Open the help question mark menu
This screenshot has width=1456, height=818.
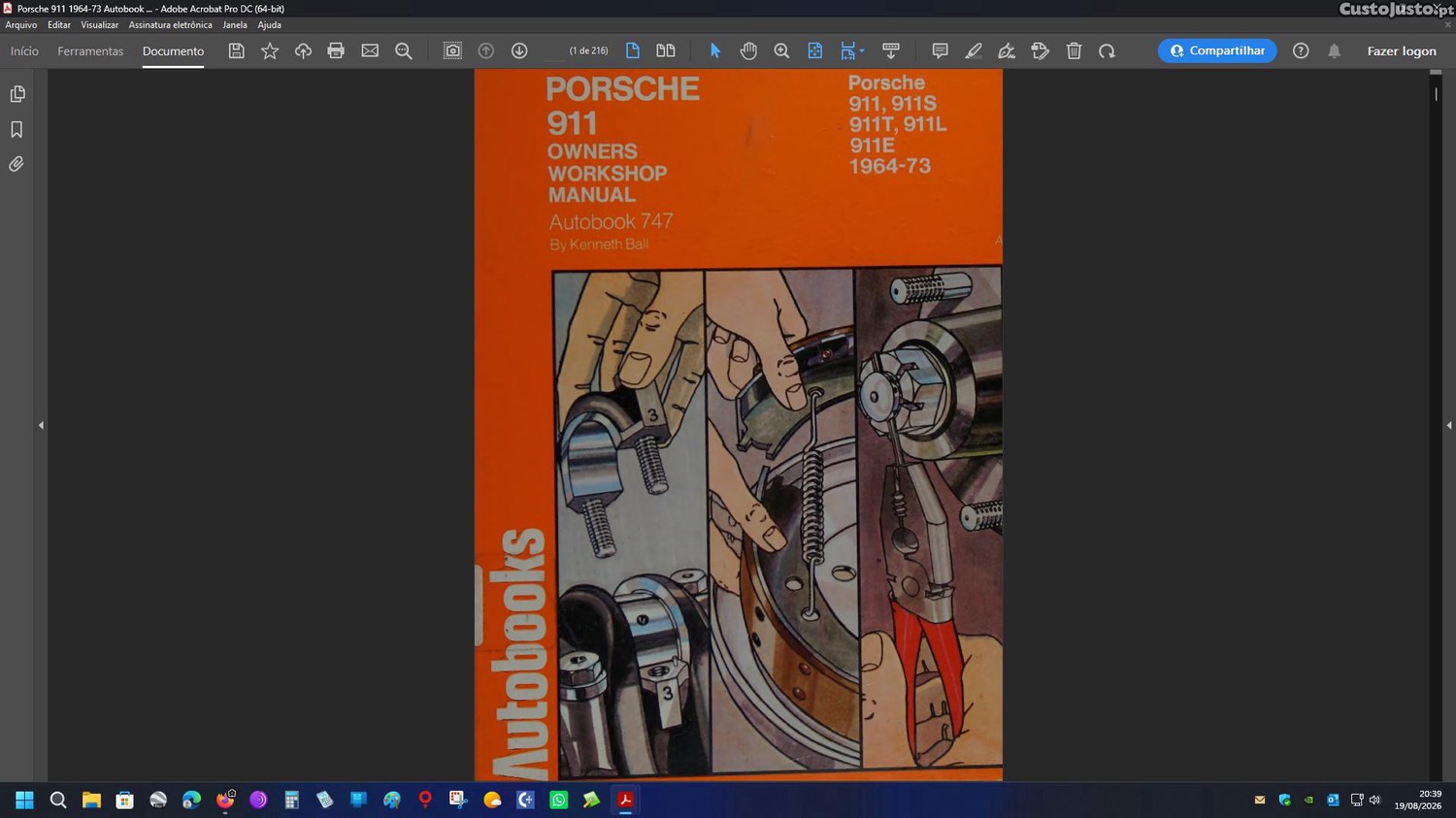coord(1301,50)
